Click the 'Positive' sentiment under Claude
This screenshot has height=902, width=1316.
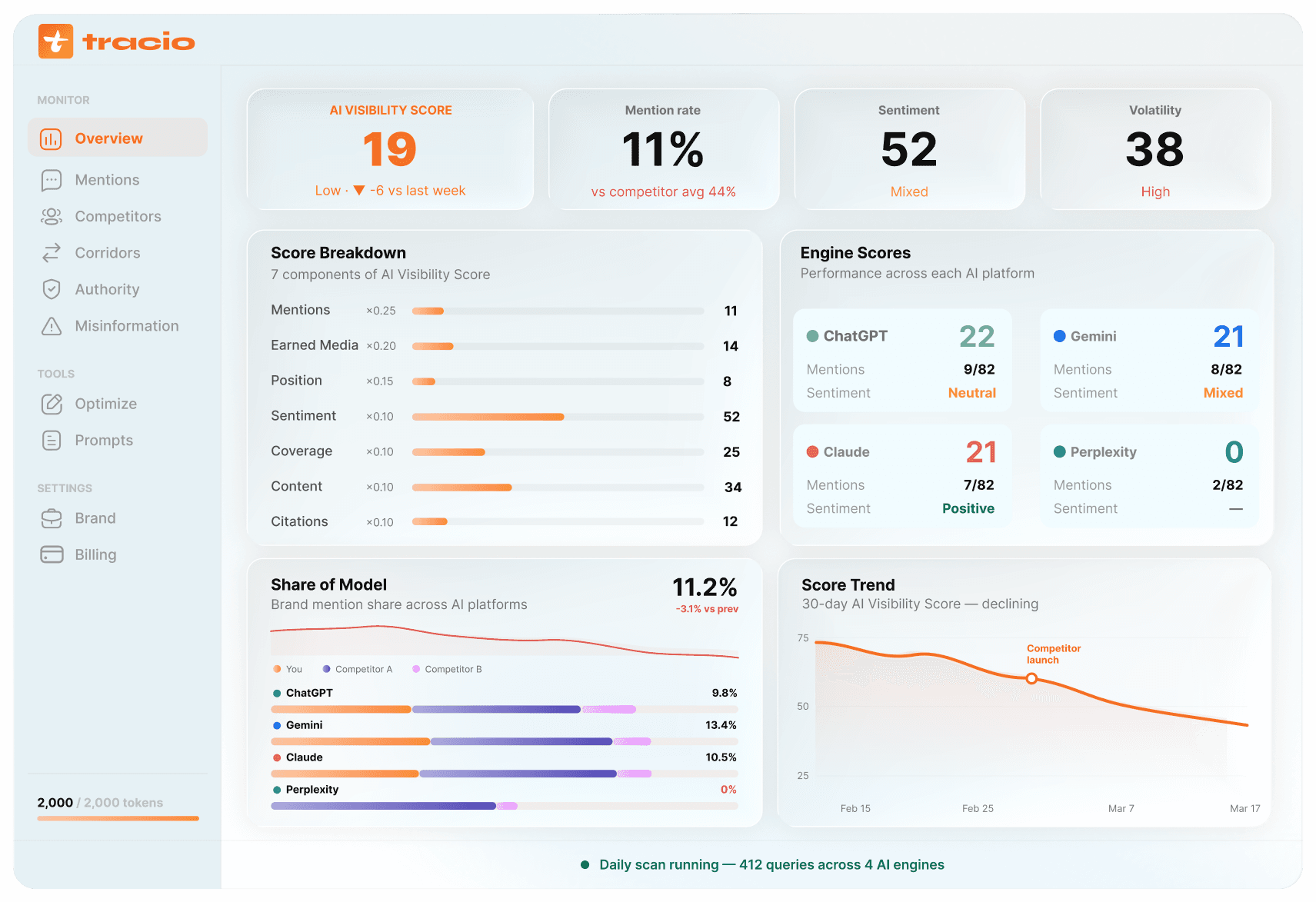968,508
